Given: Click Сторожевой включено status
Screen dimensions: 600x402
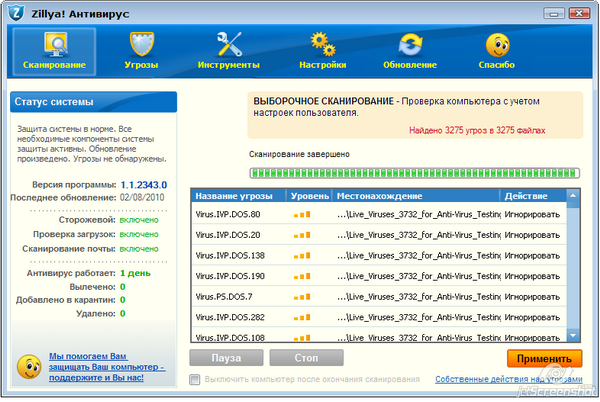Looking at the screenshot, I should coord(139,220).
